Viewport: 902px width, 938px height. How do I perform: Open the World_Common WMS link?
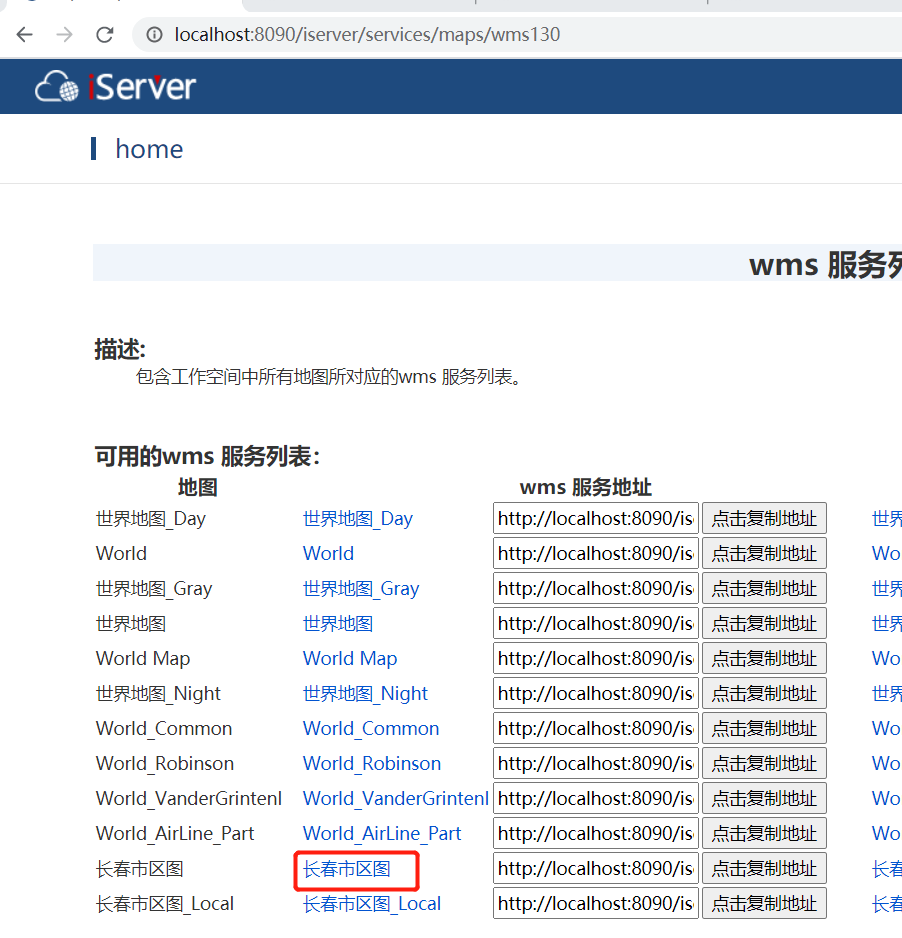[371, 729]
